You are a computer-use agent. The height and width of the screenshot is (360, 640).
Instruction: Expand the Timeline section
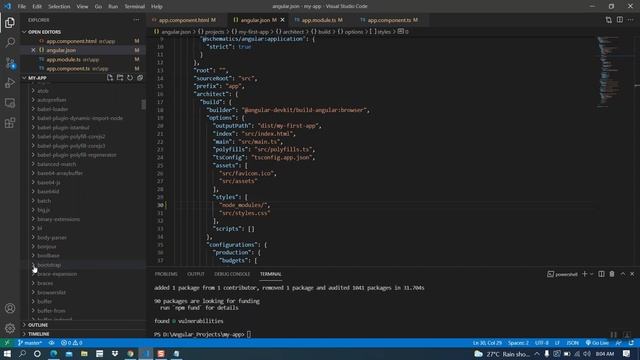[x=84, y=334]
